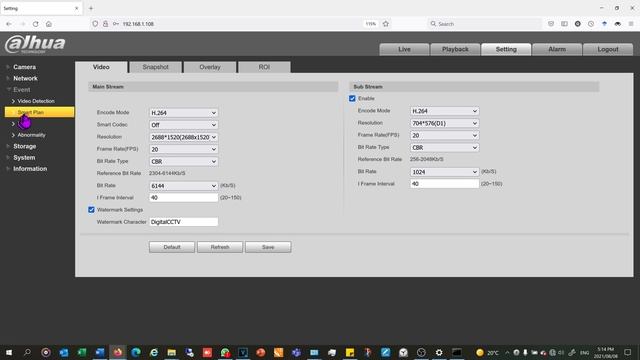640x360 pixels.
Task: Open Sub Stream Bit Rate 1024 dropdown
Action: pos(444,172)
